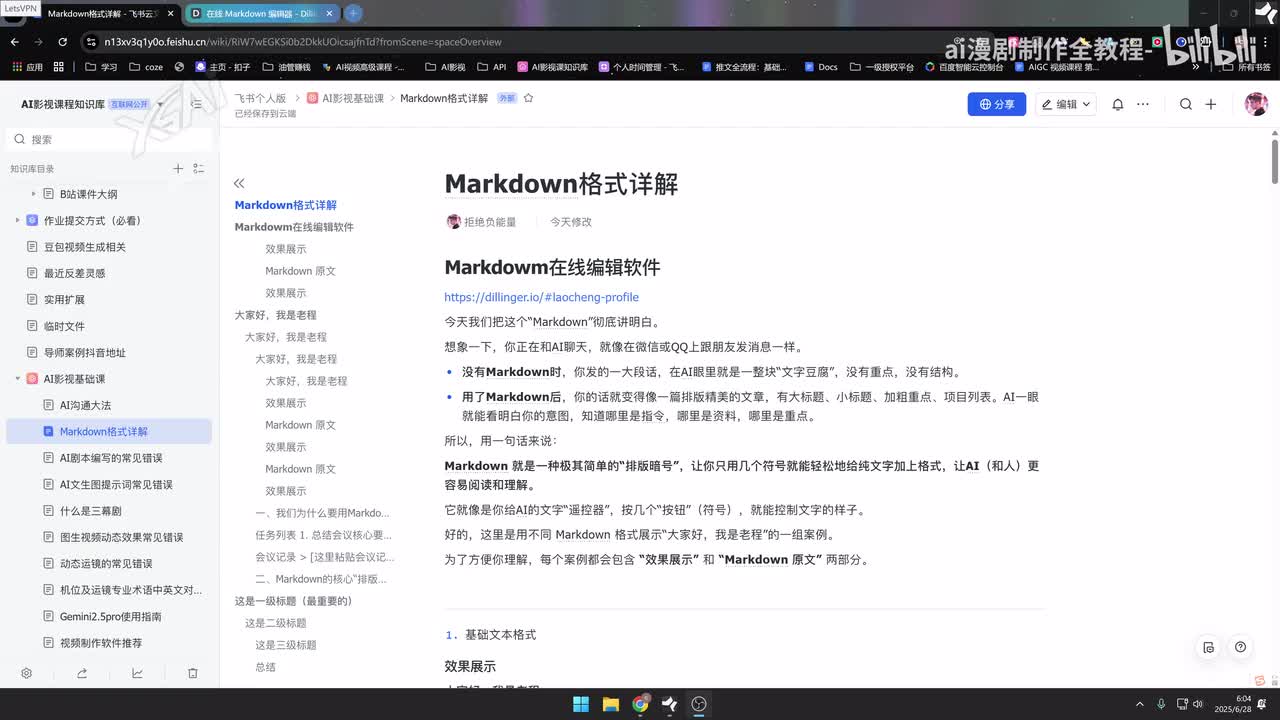
Task: Open the dillinger.io laocheng-profile link
Action: point(541,297)
